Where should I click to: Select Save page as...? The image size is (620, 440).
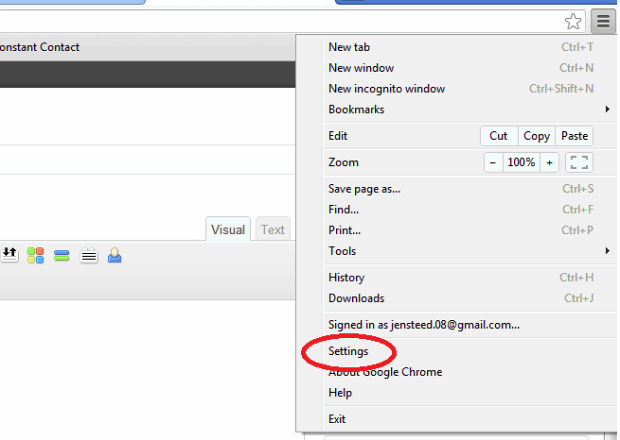(470, 189)
